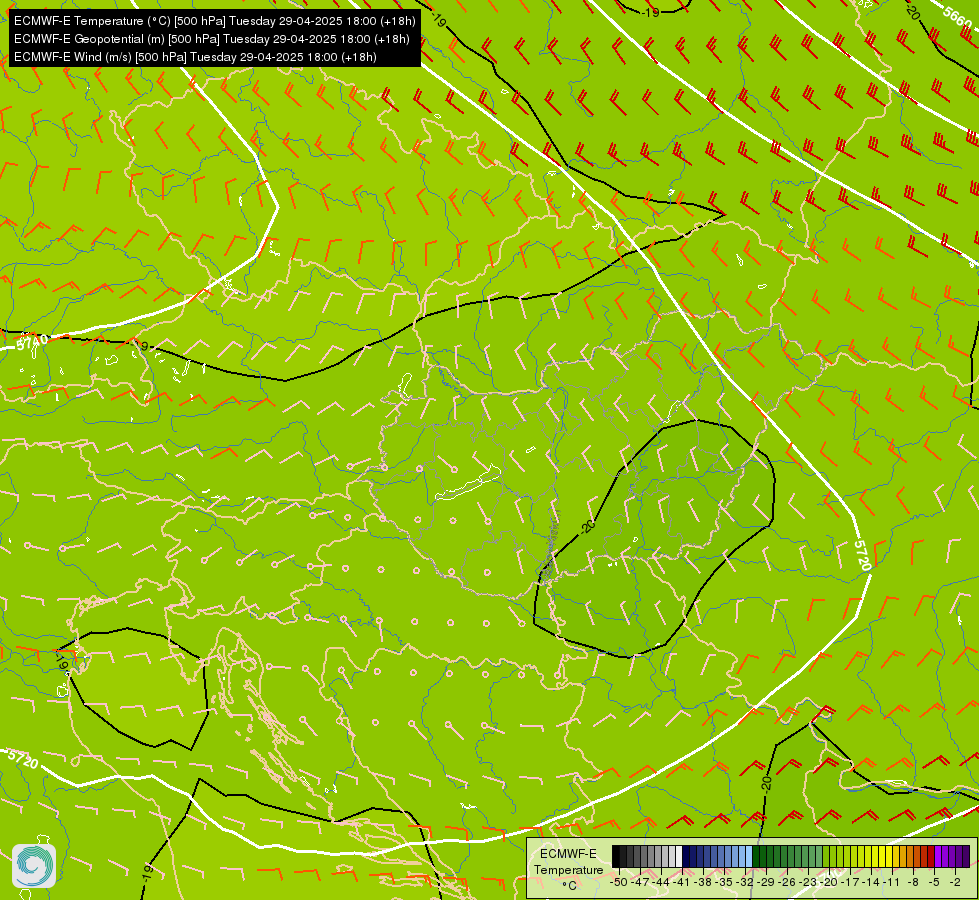Click the -38 value on the legend

(x=702, y=883)
